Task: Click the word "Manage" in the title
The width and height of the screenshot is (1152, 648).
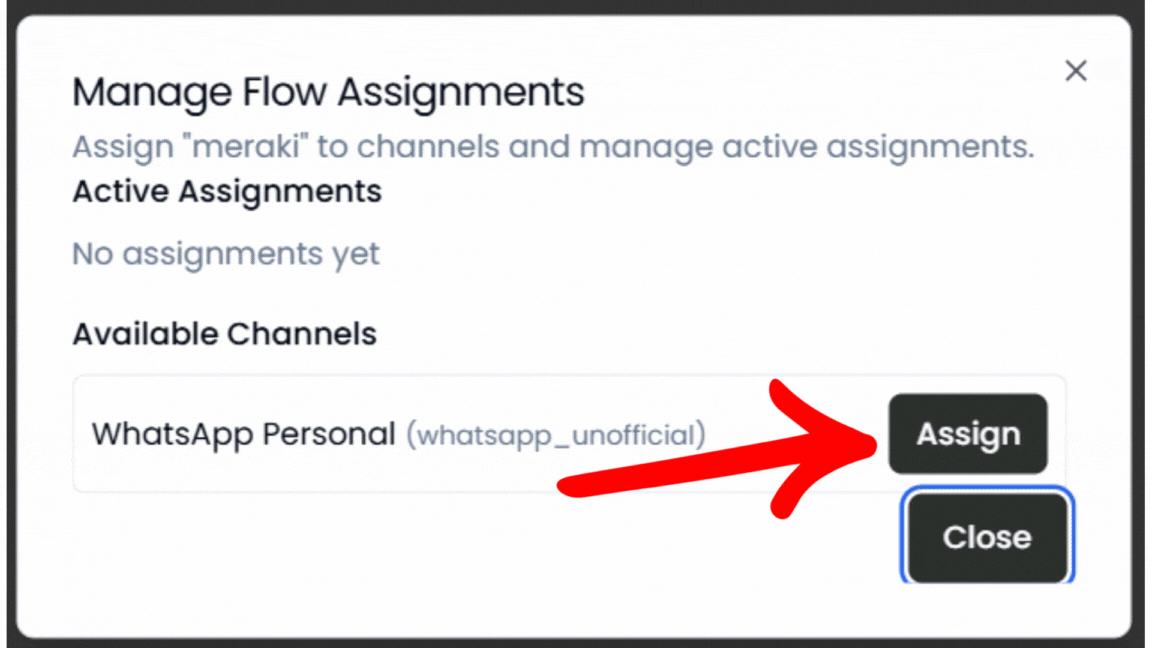Action: click(152, 92)
